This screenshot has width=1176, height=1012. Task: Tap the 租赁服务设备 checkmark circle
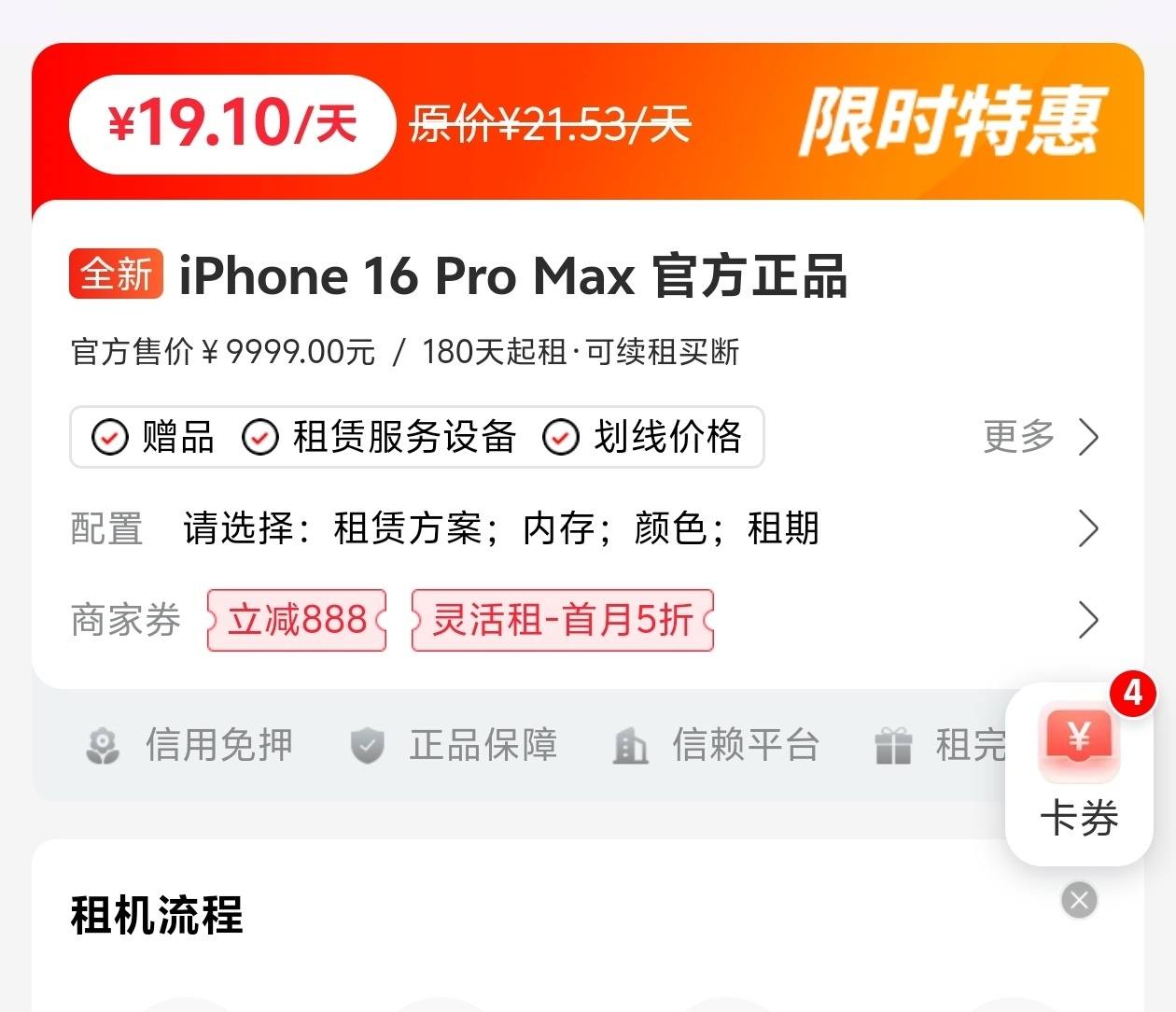[x=260, y=437]
